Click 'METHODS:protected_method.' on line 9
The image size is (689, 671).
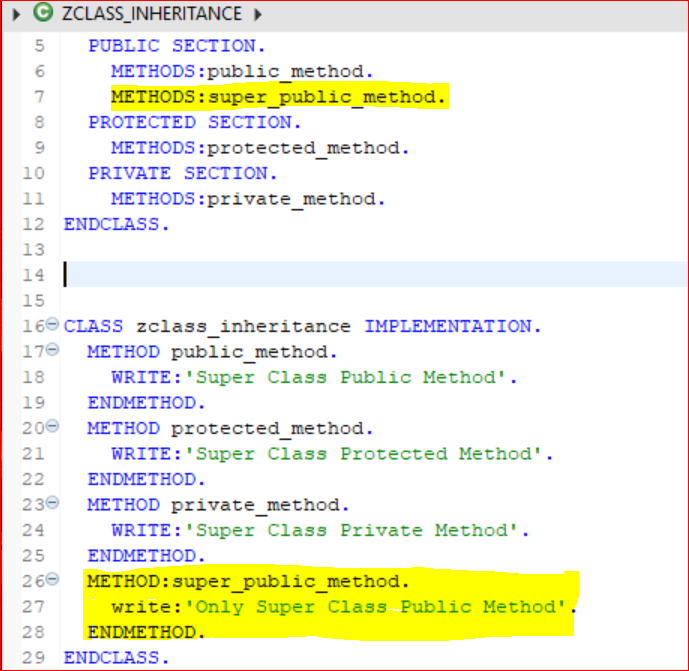coord(260,148)
